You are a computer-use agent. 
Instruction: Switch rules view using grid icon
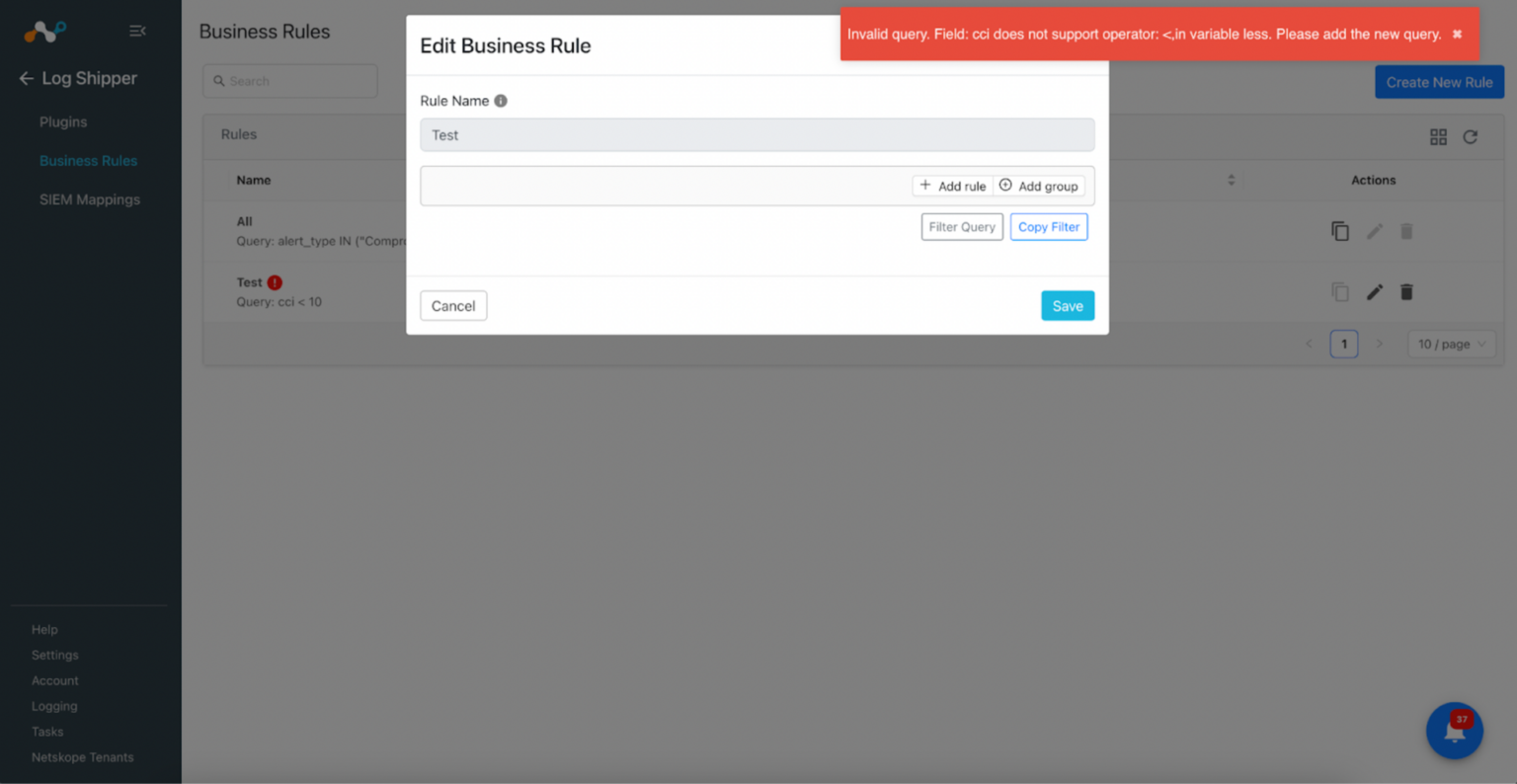pos(1438,137)
